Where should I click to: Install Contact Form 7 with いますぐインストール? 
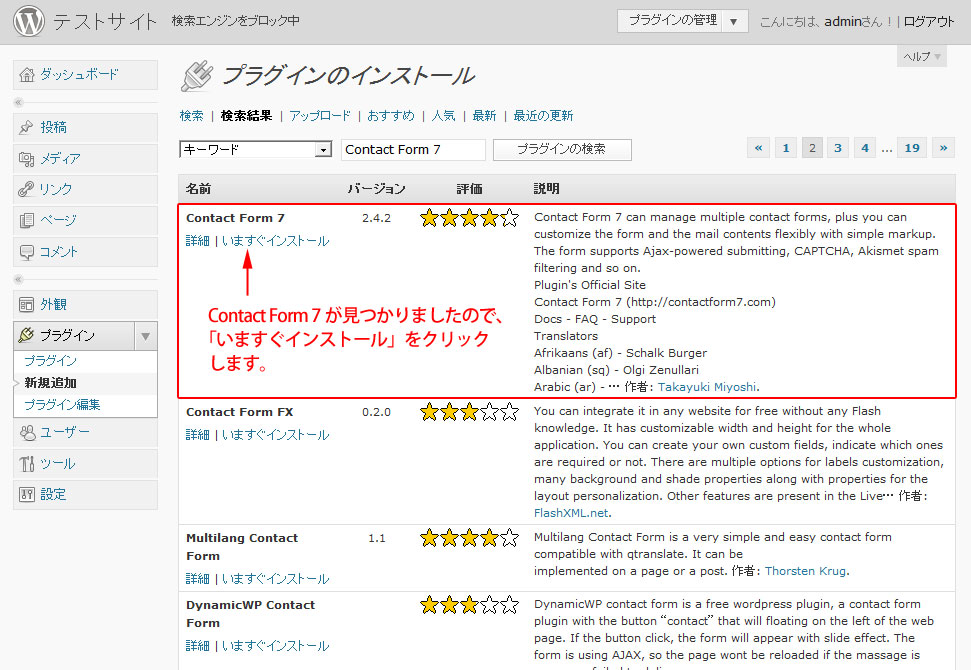click(x=276, y=241)
